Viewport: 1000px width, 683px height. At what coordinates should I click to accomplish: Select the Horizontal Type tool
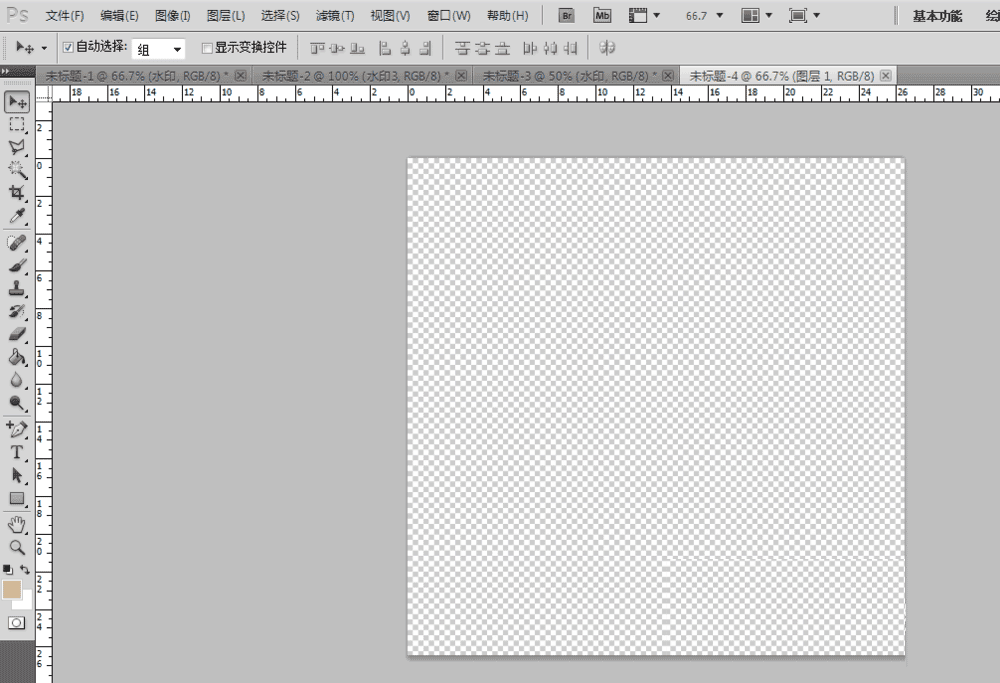pos(17,453)
